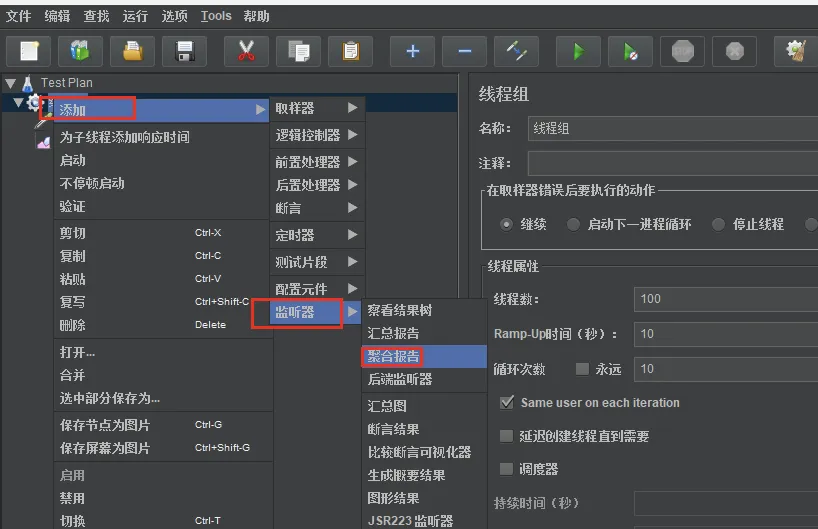
Task: Open the 选项 menu
Action: (x=174, y=16)
